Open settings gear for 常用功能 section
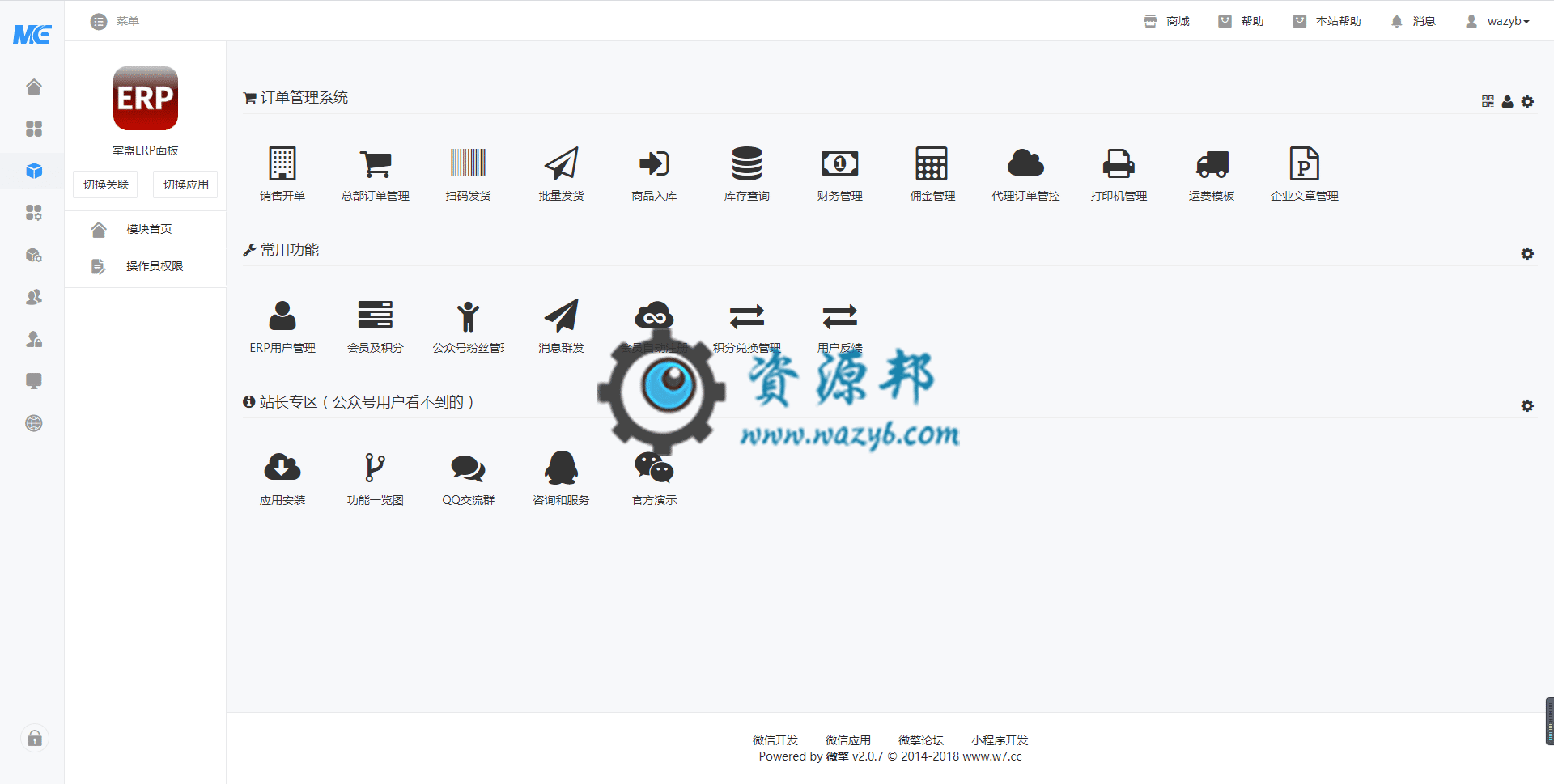Screen dimensions: 1554x784 (1527, 253)
